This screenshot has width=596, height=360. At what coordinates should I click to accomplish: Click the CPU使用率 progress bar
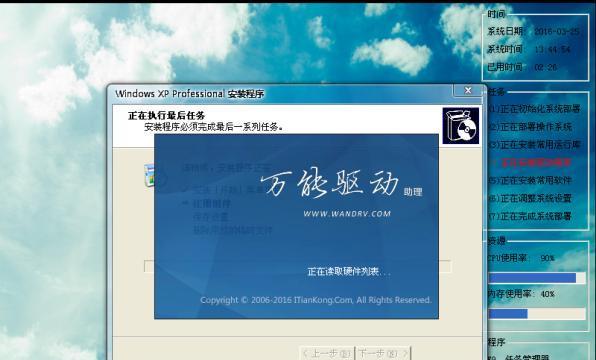(537, 278)
